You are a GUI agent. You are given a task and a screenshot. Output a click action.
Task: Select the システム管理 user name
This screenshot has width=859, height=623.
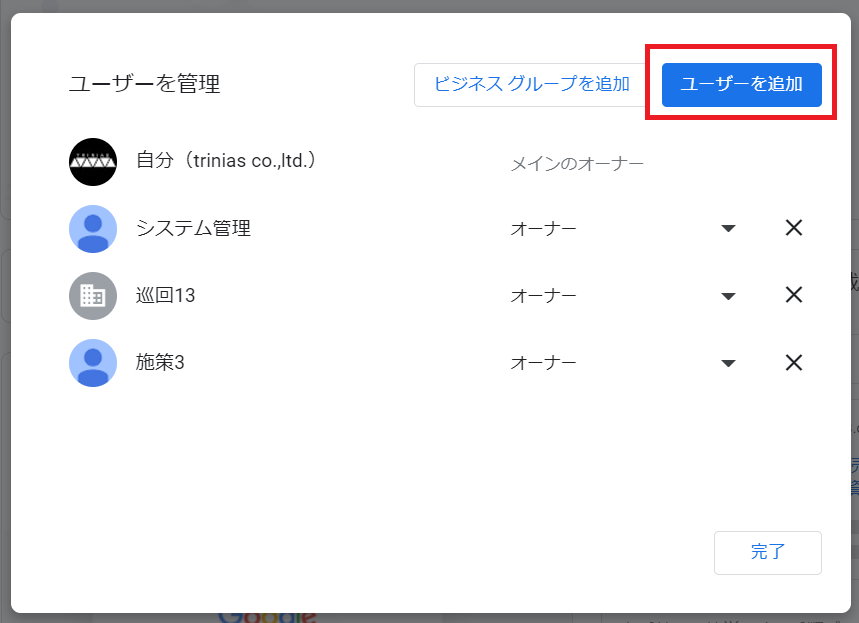pyautogui.click(x=193, y=228)
